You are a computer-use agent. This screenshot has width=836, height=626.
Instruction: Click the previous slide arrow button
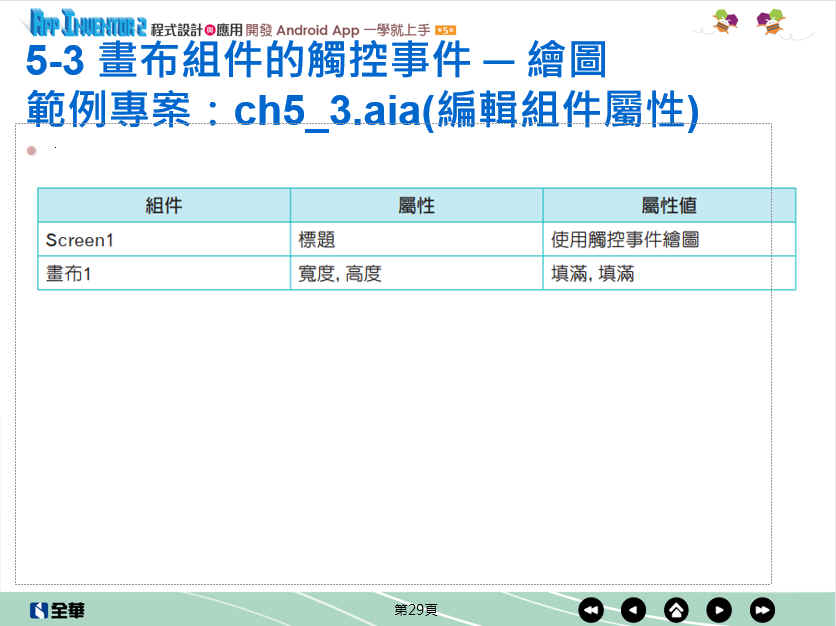pyautogui.click(x=634, y=610)
